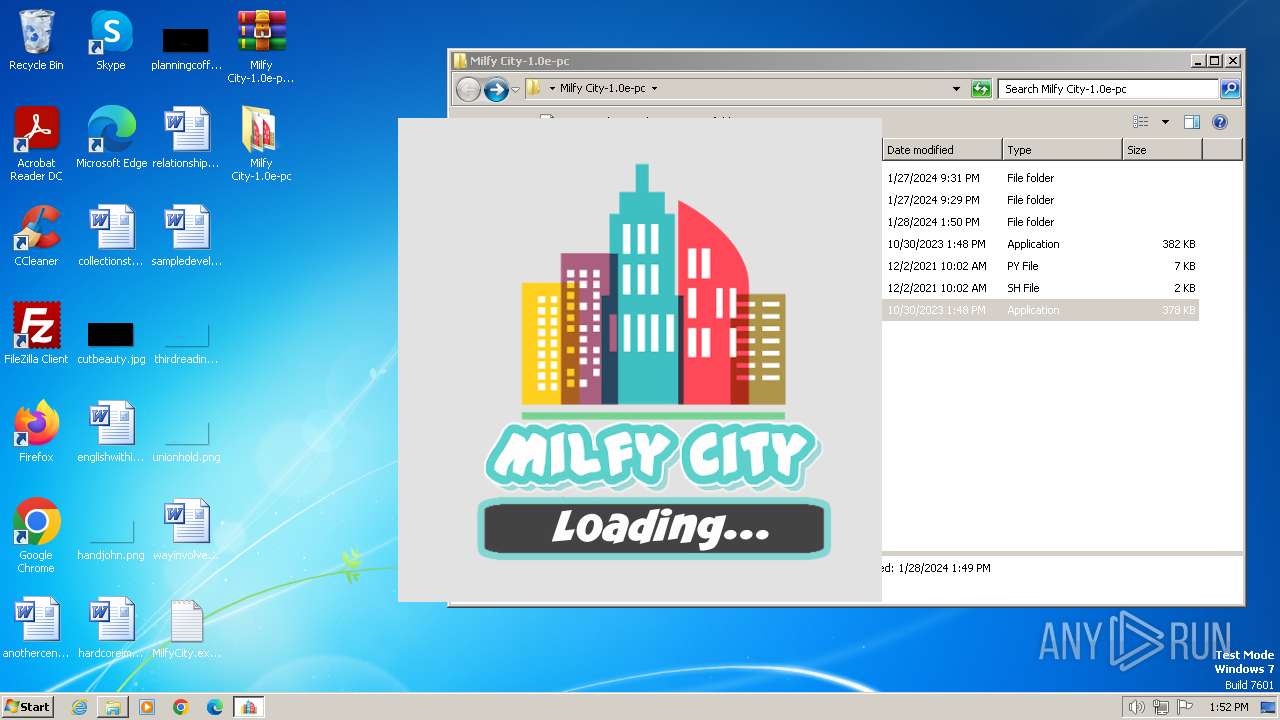Select handjohn.png image file
Screen dimensions: 1280x720
(111, 537)
